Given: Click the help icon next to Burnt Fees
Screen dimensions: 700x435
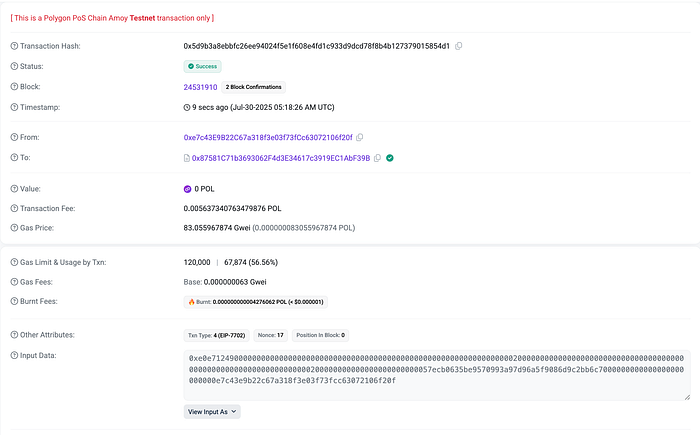Looking at the screenshot, I should [x=14, y=301].
